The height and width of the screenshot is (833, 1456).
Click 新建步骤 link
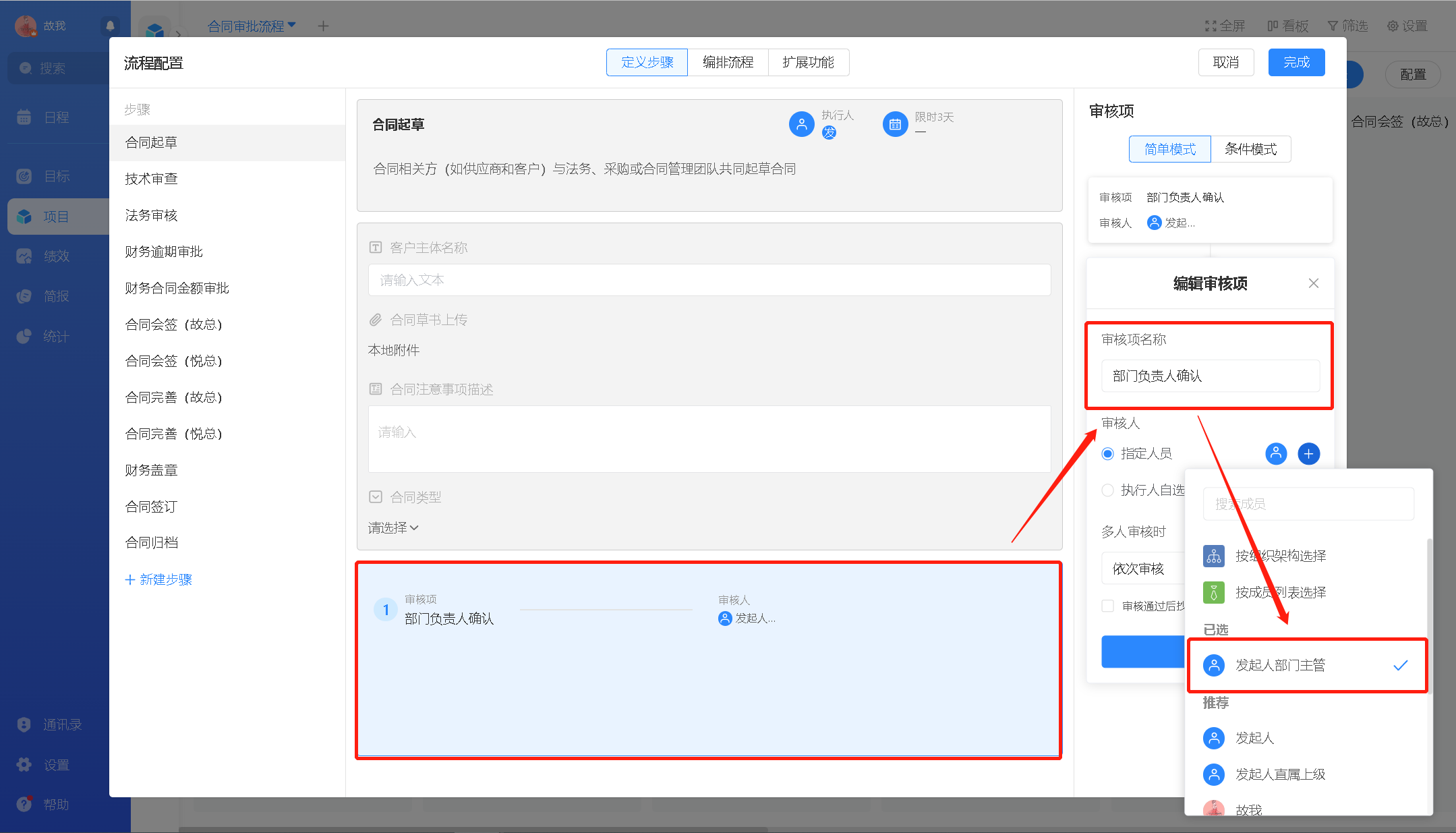[x=158, y=579]
